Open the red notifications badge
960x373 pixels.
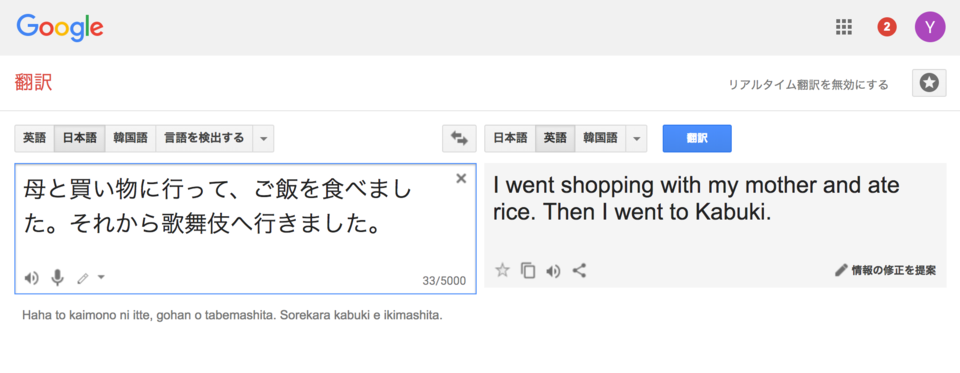point(887,27)
